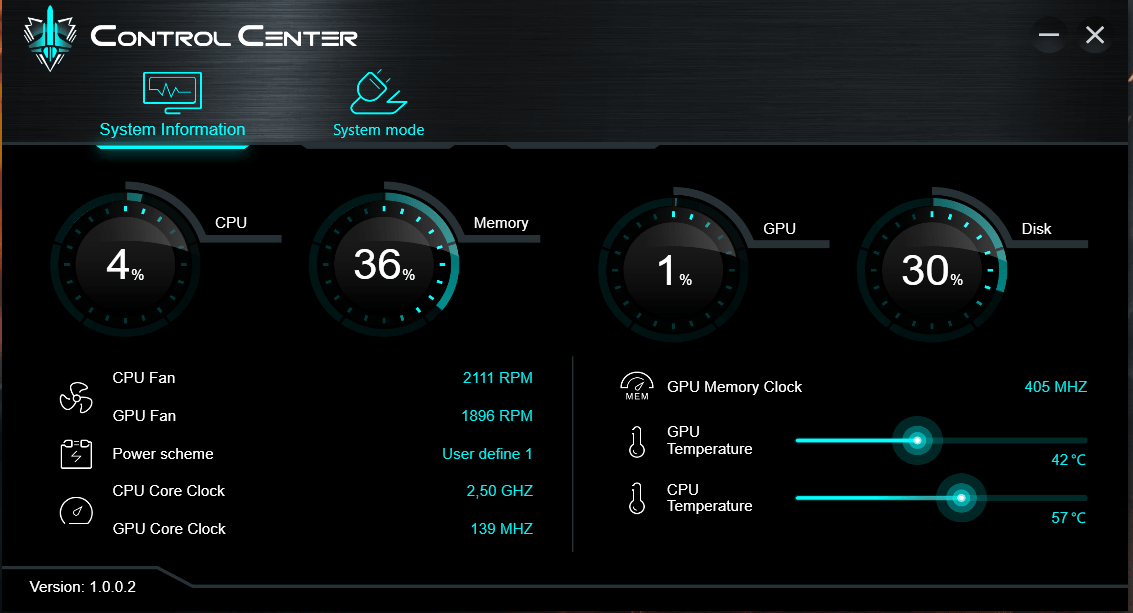Click the CPU Core Clock label
The height and width of the screenshot is (613, 1133).
pyautogui.click(x=168, y=491)
